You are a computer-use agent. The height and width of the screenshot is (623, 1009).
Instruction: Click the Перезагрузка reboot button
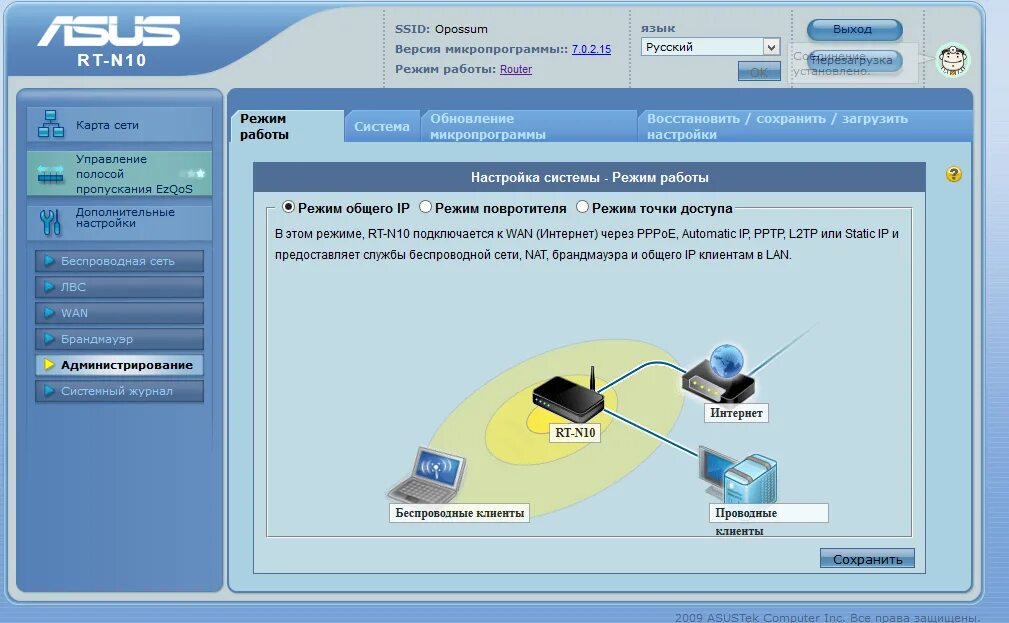tap(855, 60)
